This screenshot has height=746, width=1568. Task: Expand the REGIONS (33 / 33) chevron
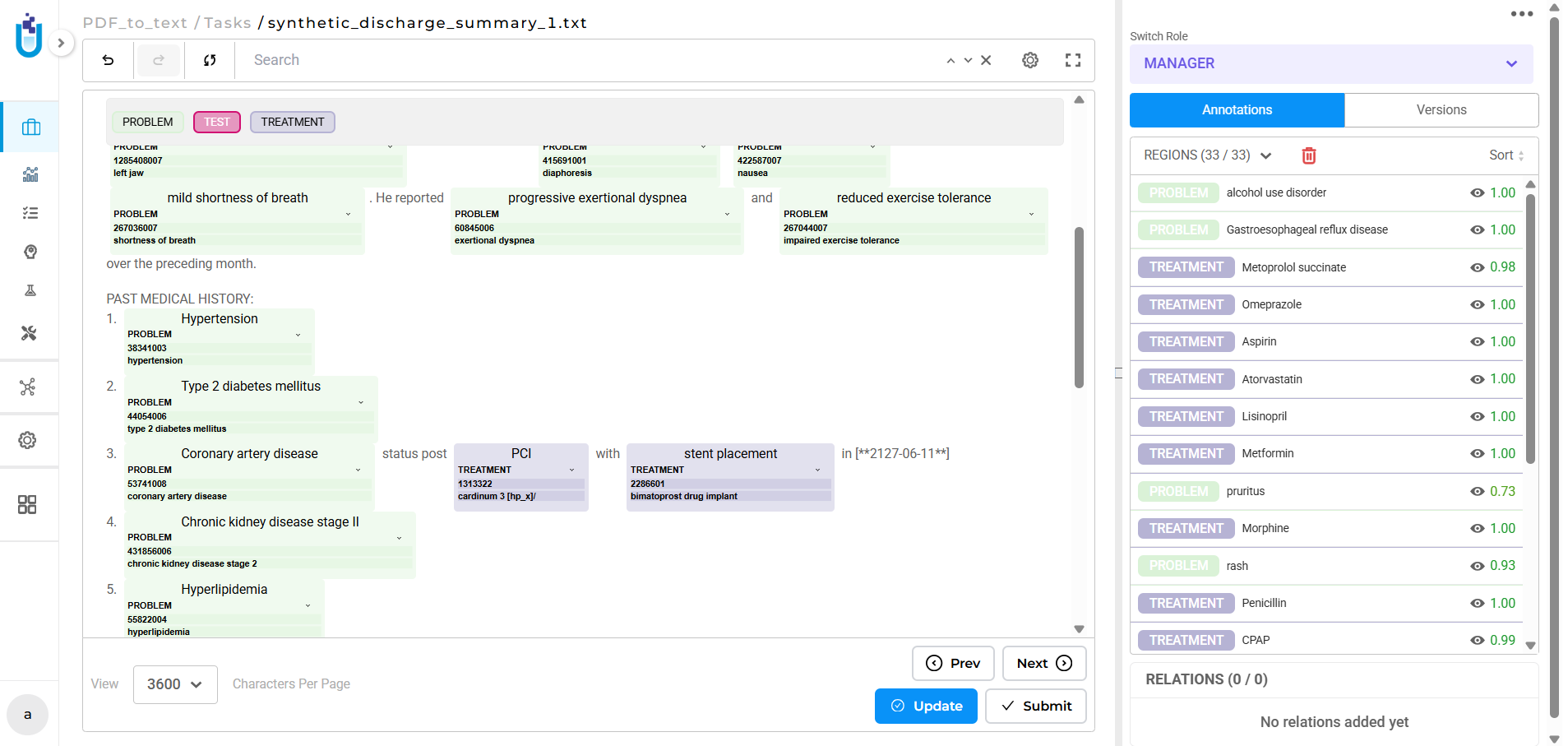tap(1266, 155)
